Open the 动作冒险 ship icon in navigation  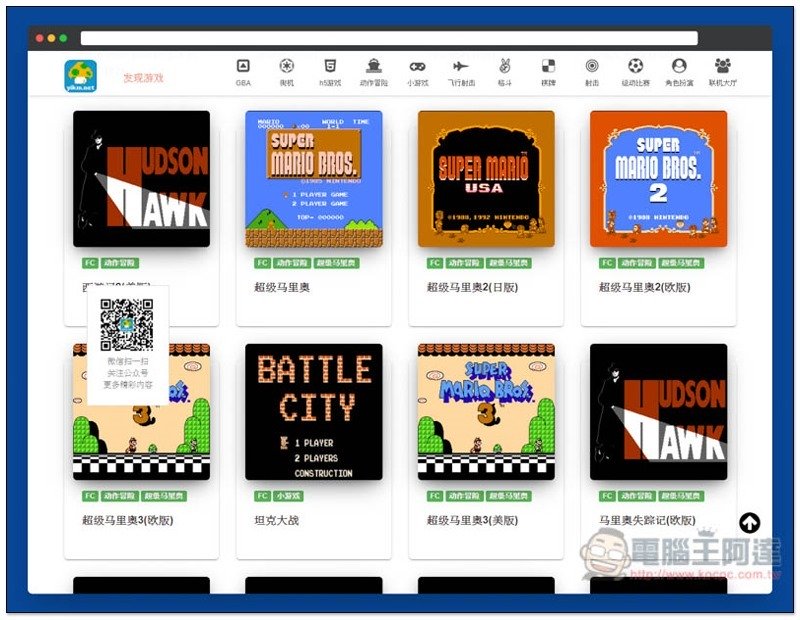374,66
